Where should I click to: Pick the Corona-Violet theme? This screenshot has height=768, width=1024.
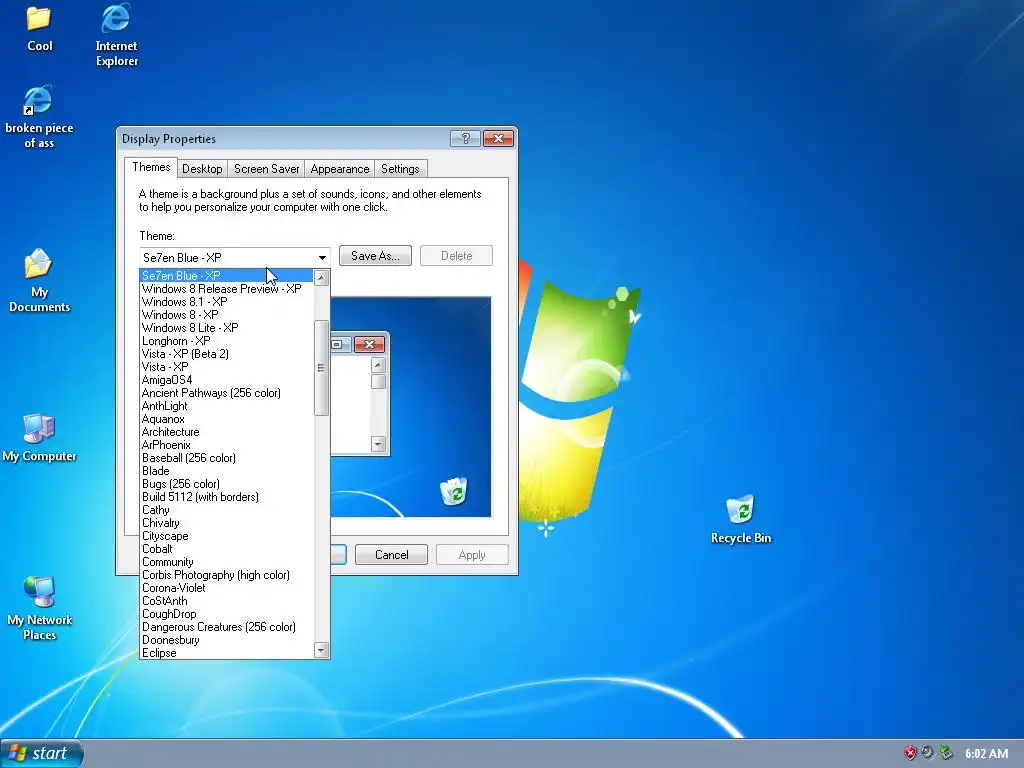pos(227,588)
